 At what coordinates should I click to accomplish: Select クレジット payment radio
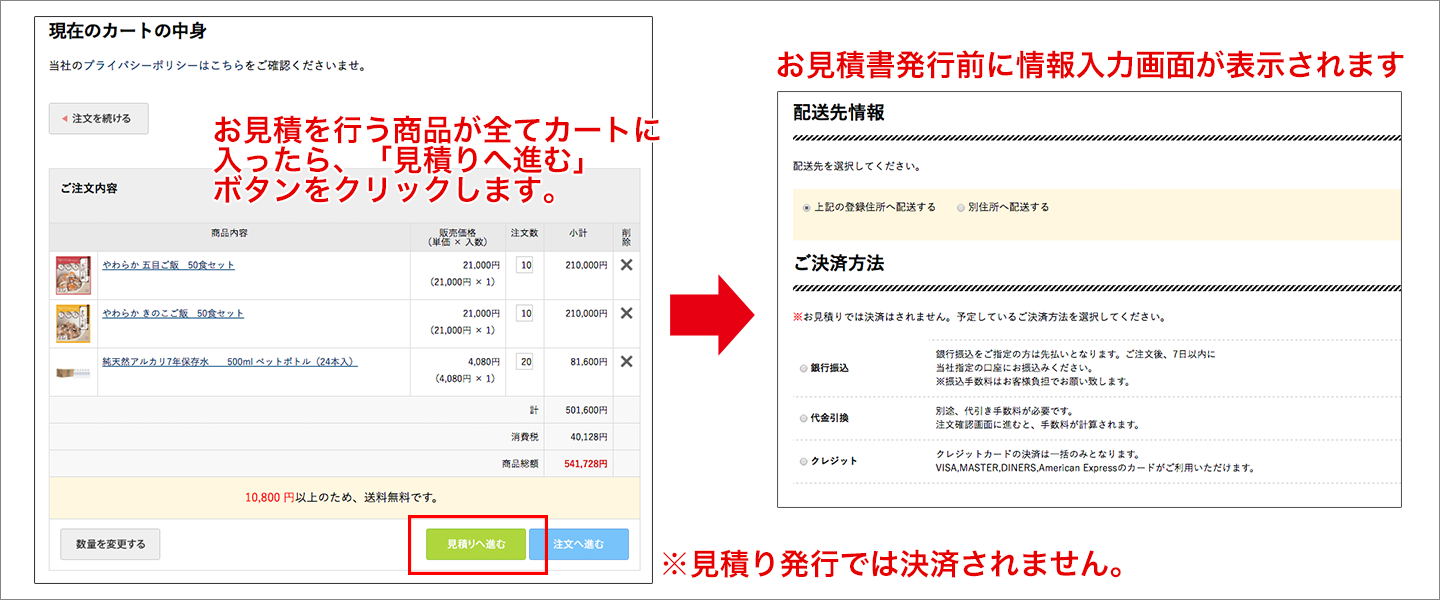click(803, 461)
